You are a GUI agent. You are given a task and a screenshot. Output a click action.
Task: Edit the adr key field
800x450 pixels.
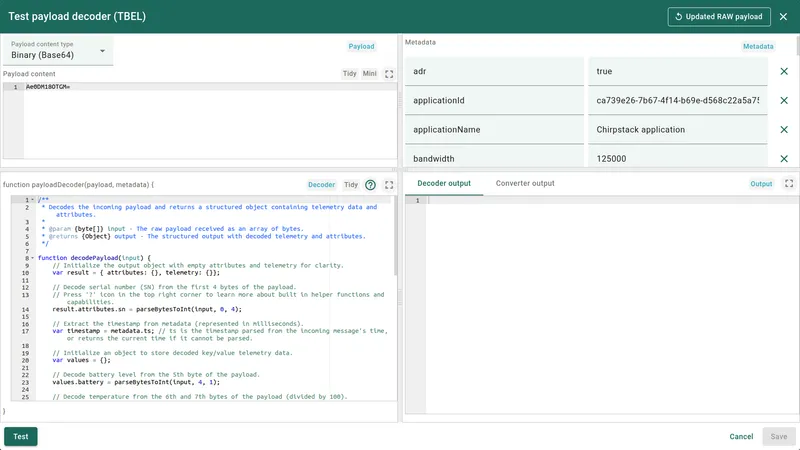pyautogui.click(x=494, y=71)
